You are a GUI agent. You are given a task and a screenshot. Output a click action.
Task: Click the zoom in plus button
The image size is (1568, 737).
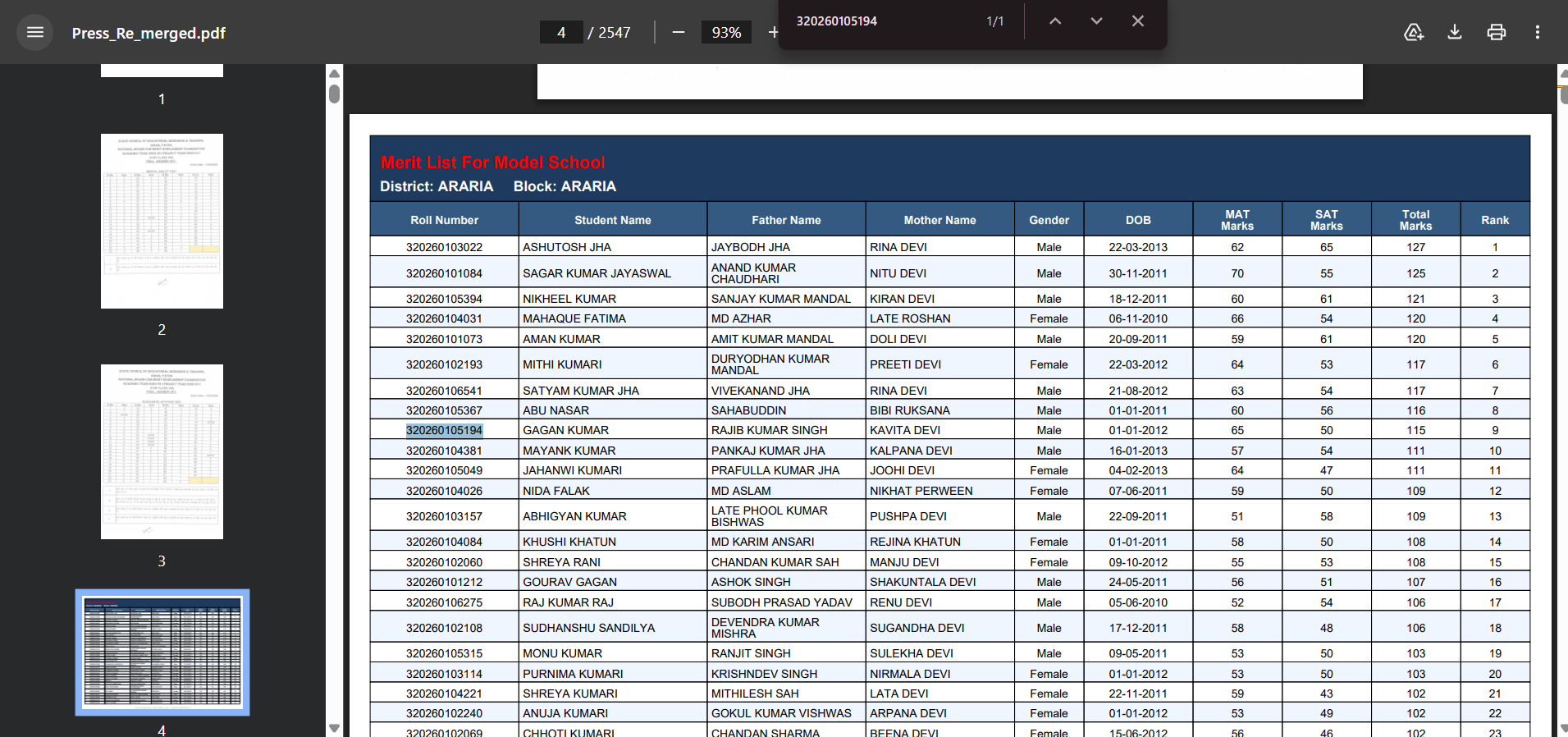pyautogui.click(x=772, y=33)
